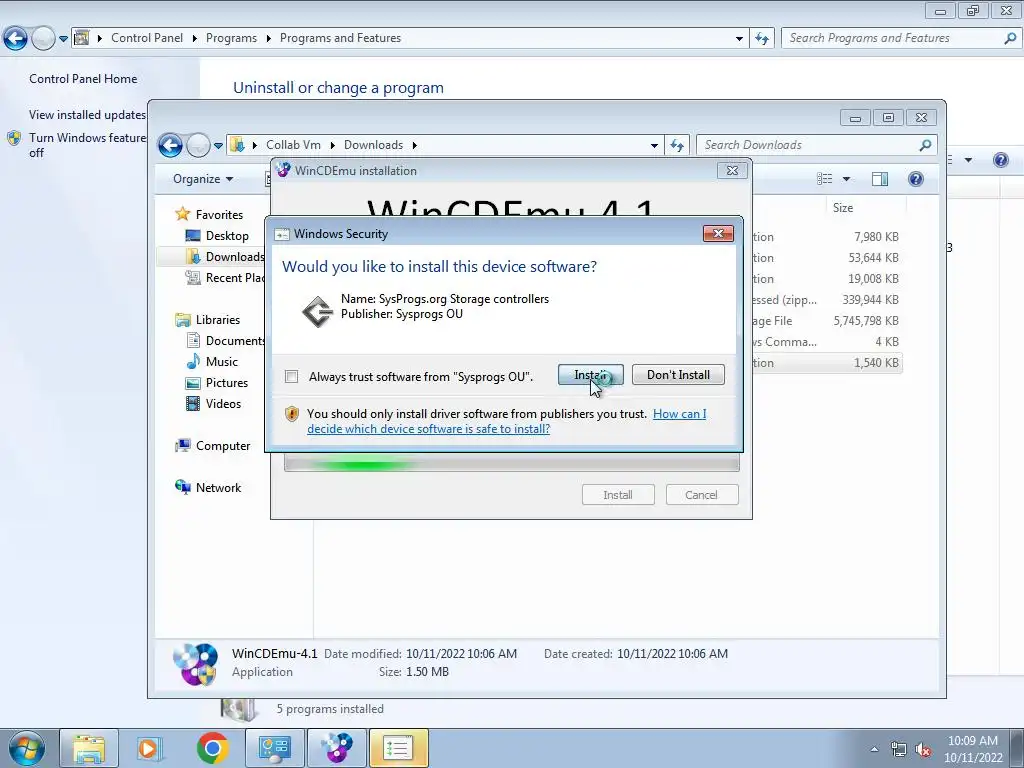Open Pictures library in navigation pane
The height and width of the screenshot is (768, 1024).
227,383
